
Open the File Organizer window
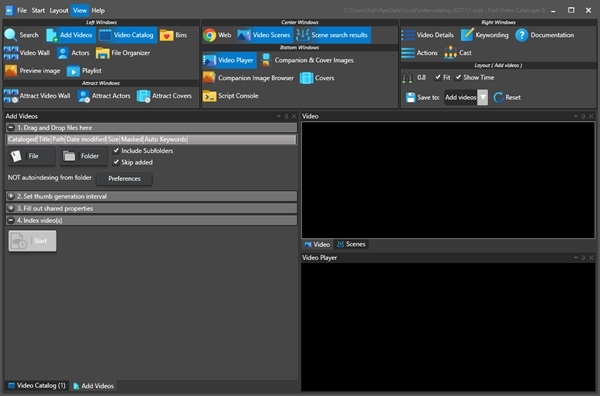(x=123, y=53)
